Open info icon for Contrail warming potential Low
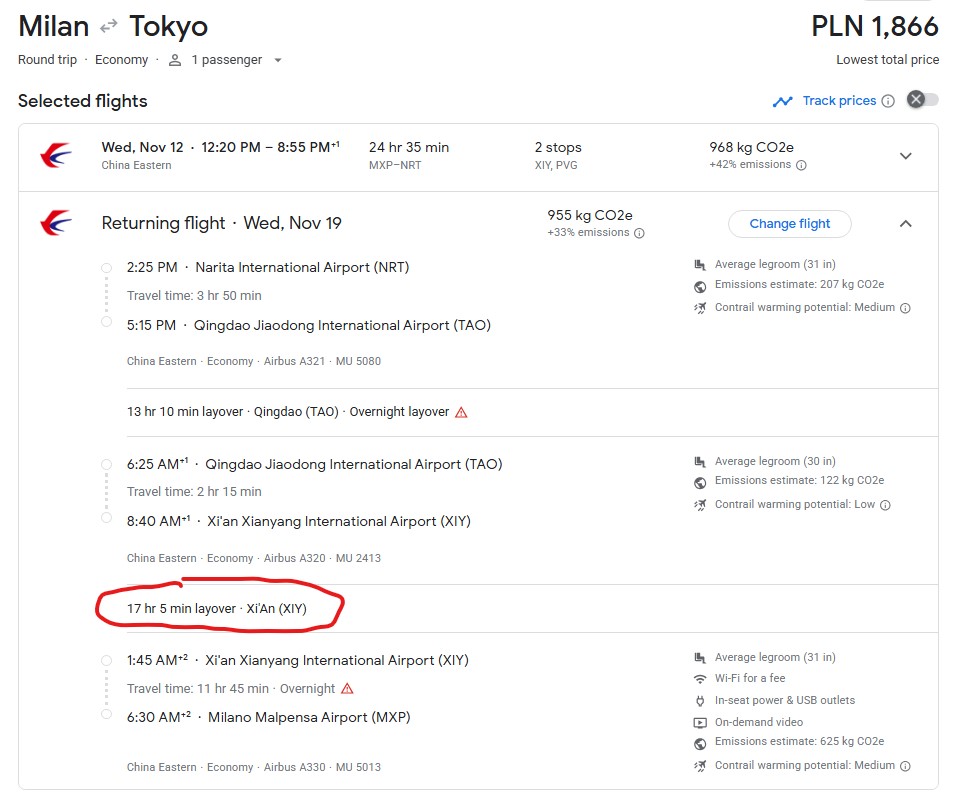The image size is (970, 798). pos(885,505)
